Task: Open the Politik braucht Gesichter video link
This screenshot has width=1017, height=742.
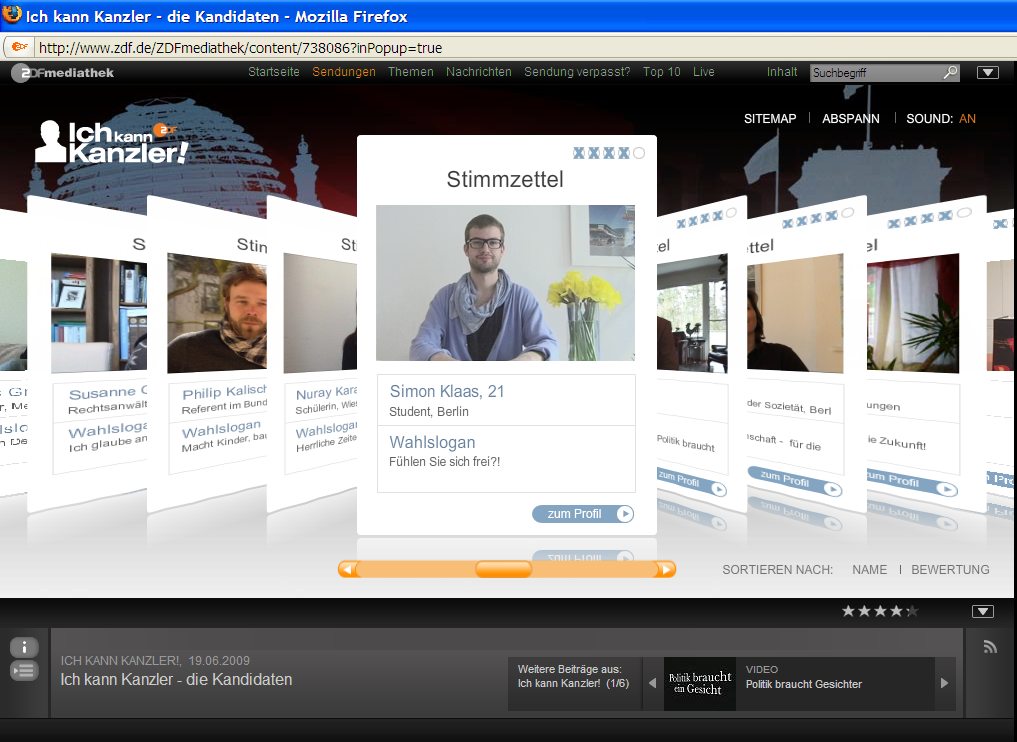Action: 804,684
